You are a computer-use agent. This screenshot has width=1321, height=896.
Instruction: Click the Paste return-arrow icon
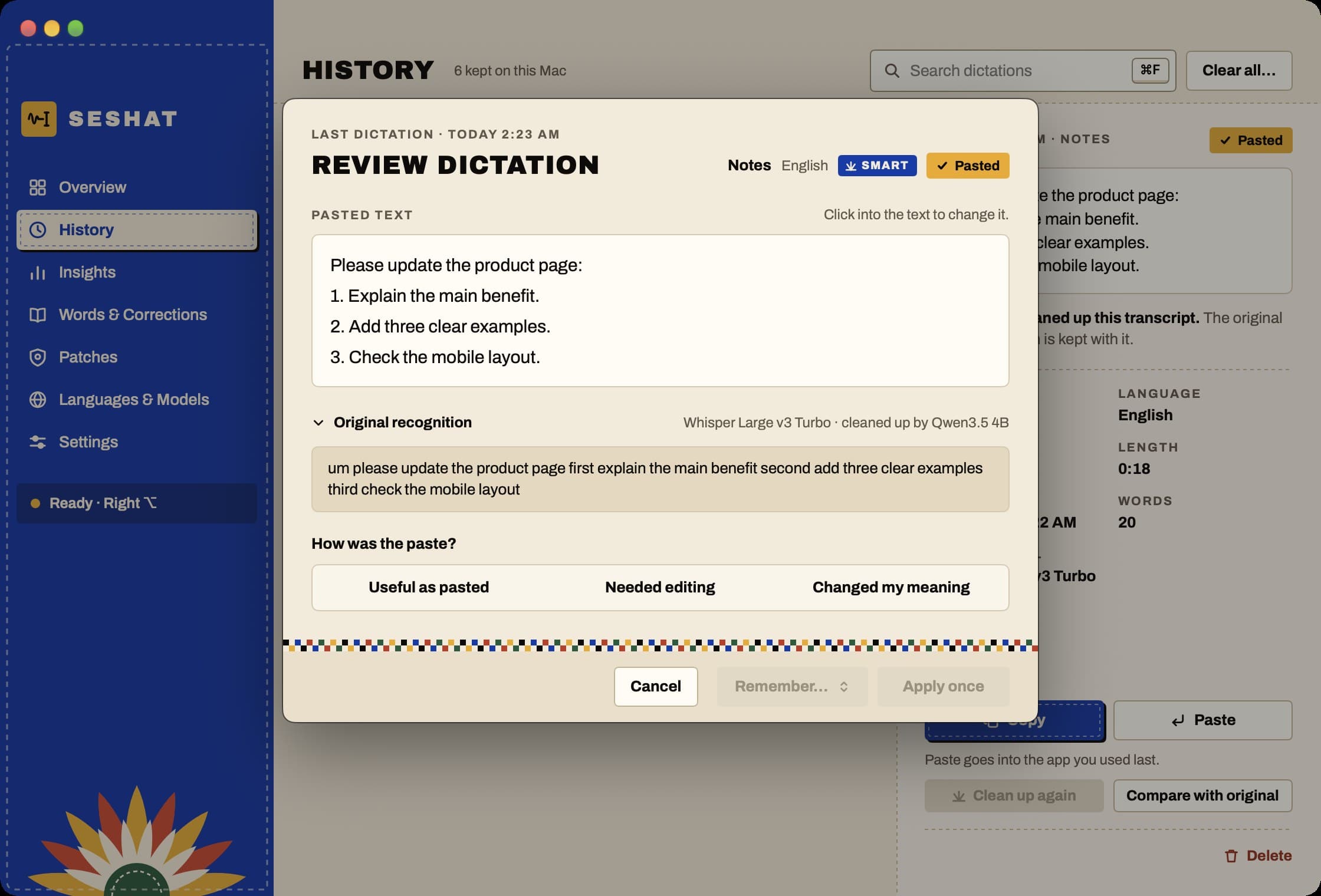[1178, 721]
